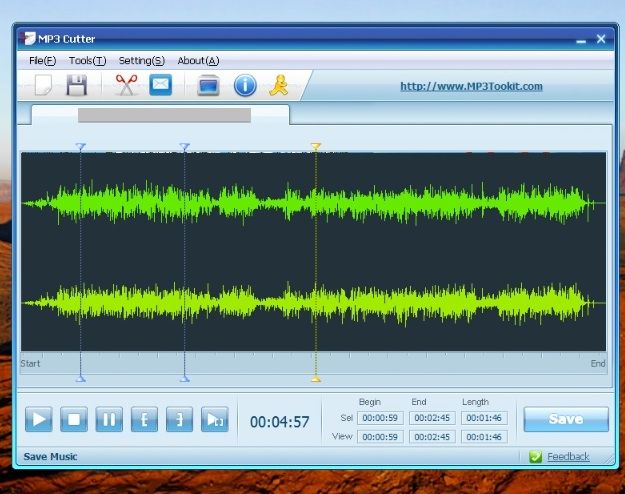Screen dimensions: 625x494
Task: Close the MP3 Cutter window
Action: click(x=601, y=39)
